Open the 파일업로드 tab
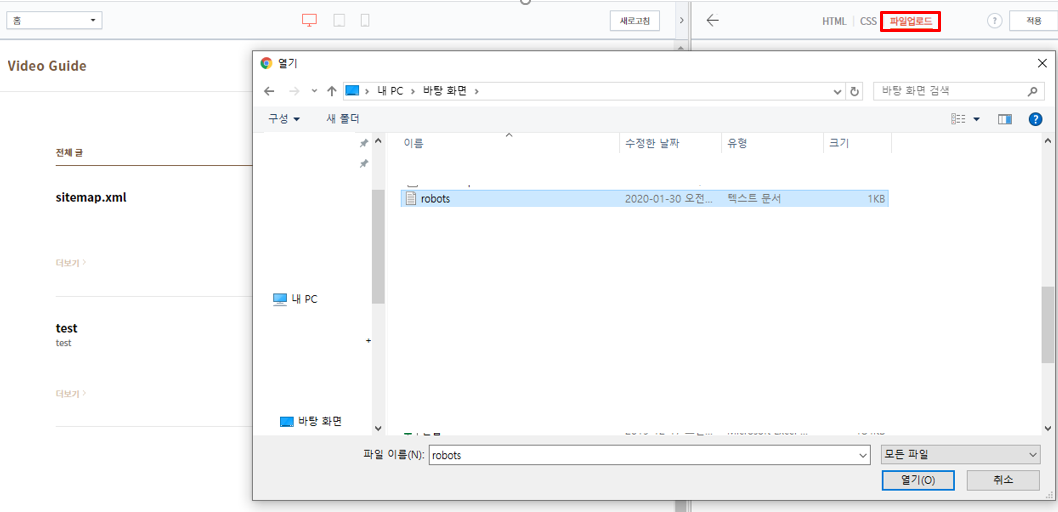Image resolution: width=1058 pixels, height=512 pixels. point(911,22)
